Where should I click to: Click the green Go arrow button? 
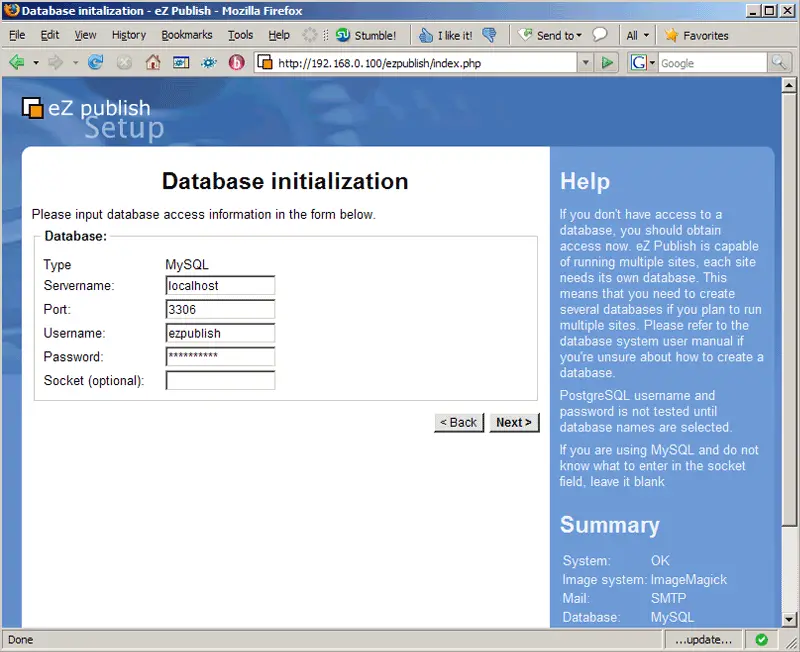point(607,63)
